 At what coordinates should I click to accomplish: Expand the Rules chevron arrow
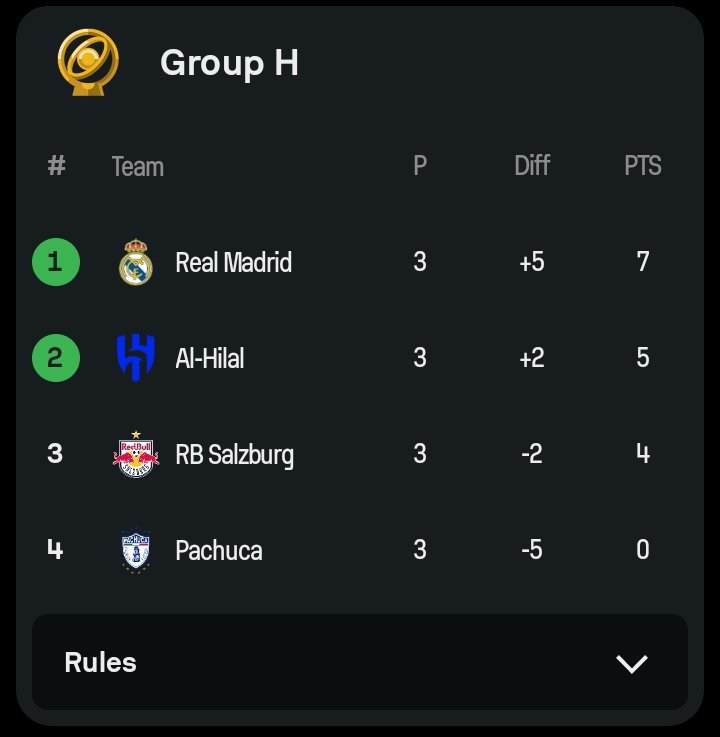click(x=632, y=664)
